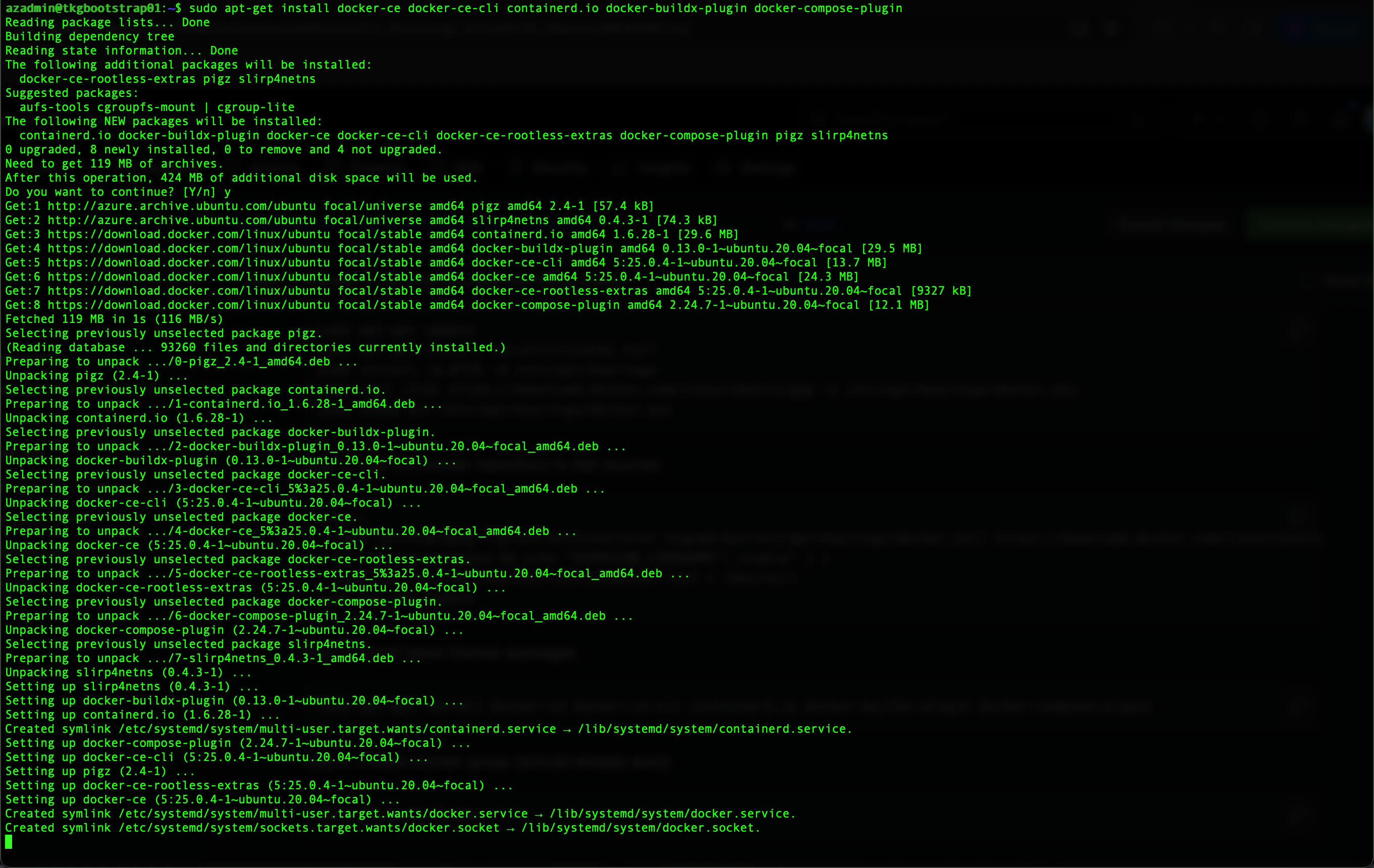
Task: Click the multi-user.target.wants/docker.service path
Action: click(323, 814)
